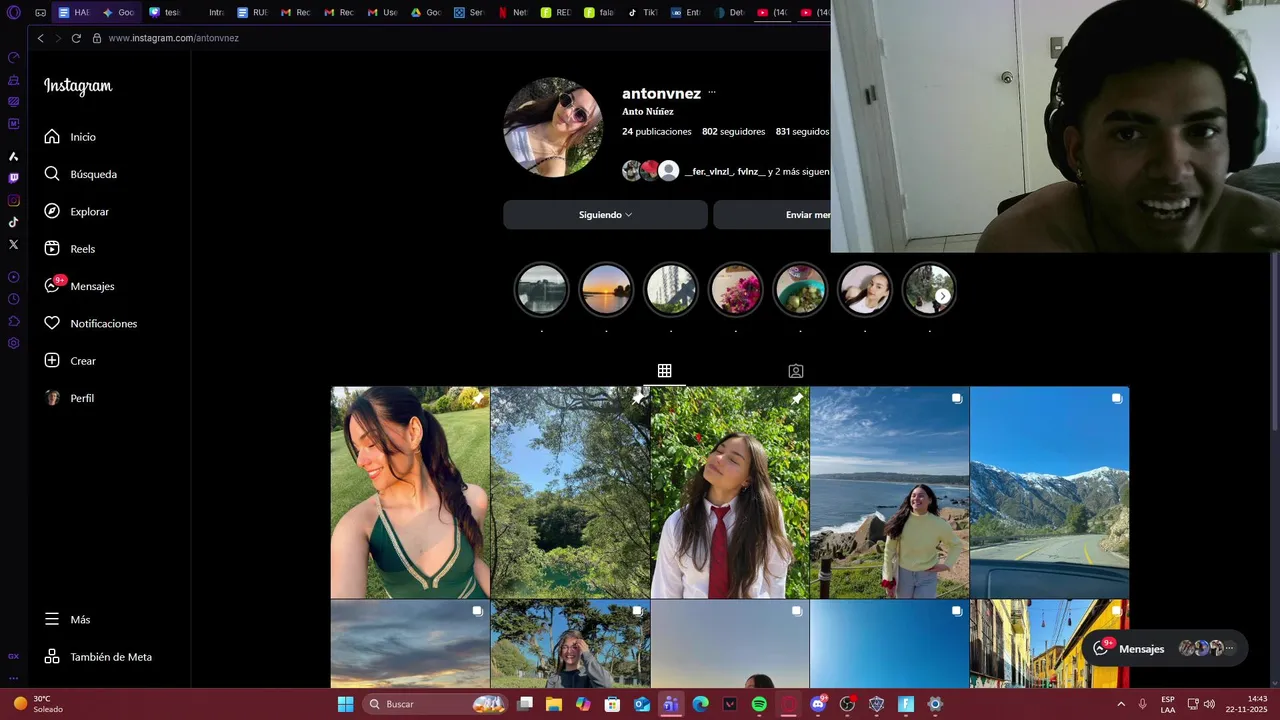Show hidden system tray icons

(1120, 704)
